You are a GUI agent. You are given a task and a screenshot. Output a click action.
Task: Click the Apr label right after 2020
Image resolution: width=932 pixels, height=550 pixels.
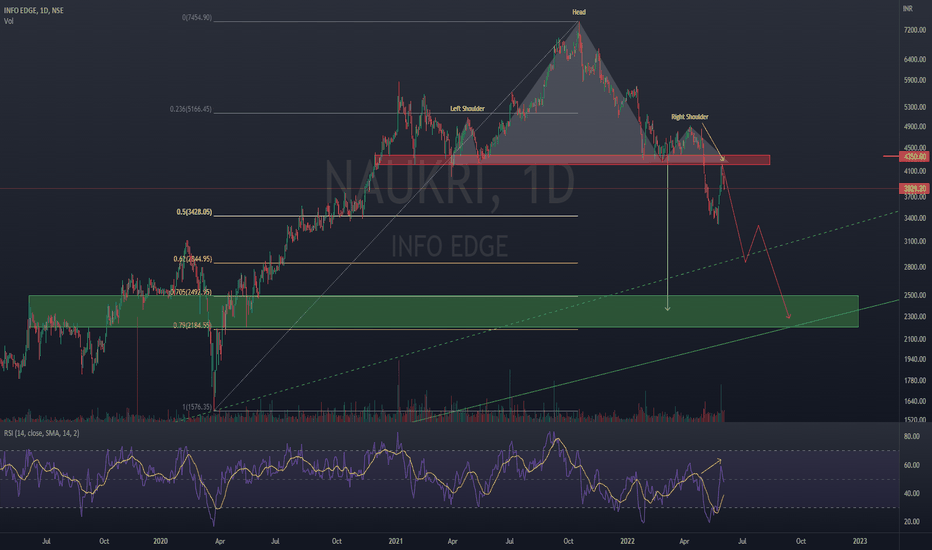point(219,541)
